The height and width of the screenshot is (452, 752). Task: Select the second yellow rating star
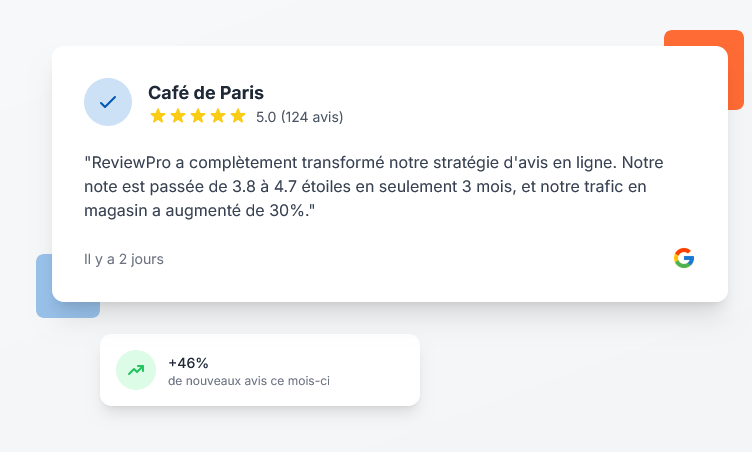(178, 116)
